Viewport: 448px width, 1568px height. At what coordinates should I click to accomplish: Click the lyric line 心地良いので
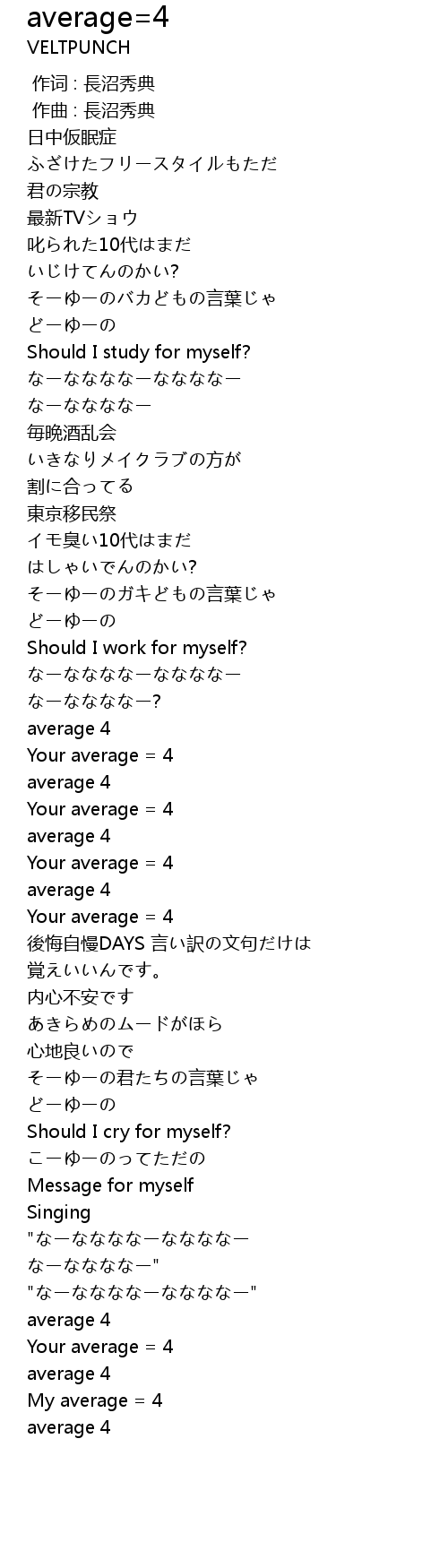[x=81, y=1051]
